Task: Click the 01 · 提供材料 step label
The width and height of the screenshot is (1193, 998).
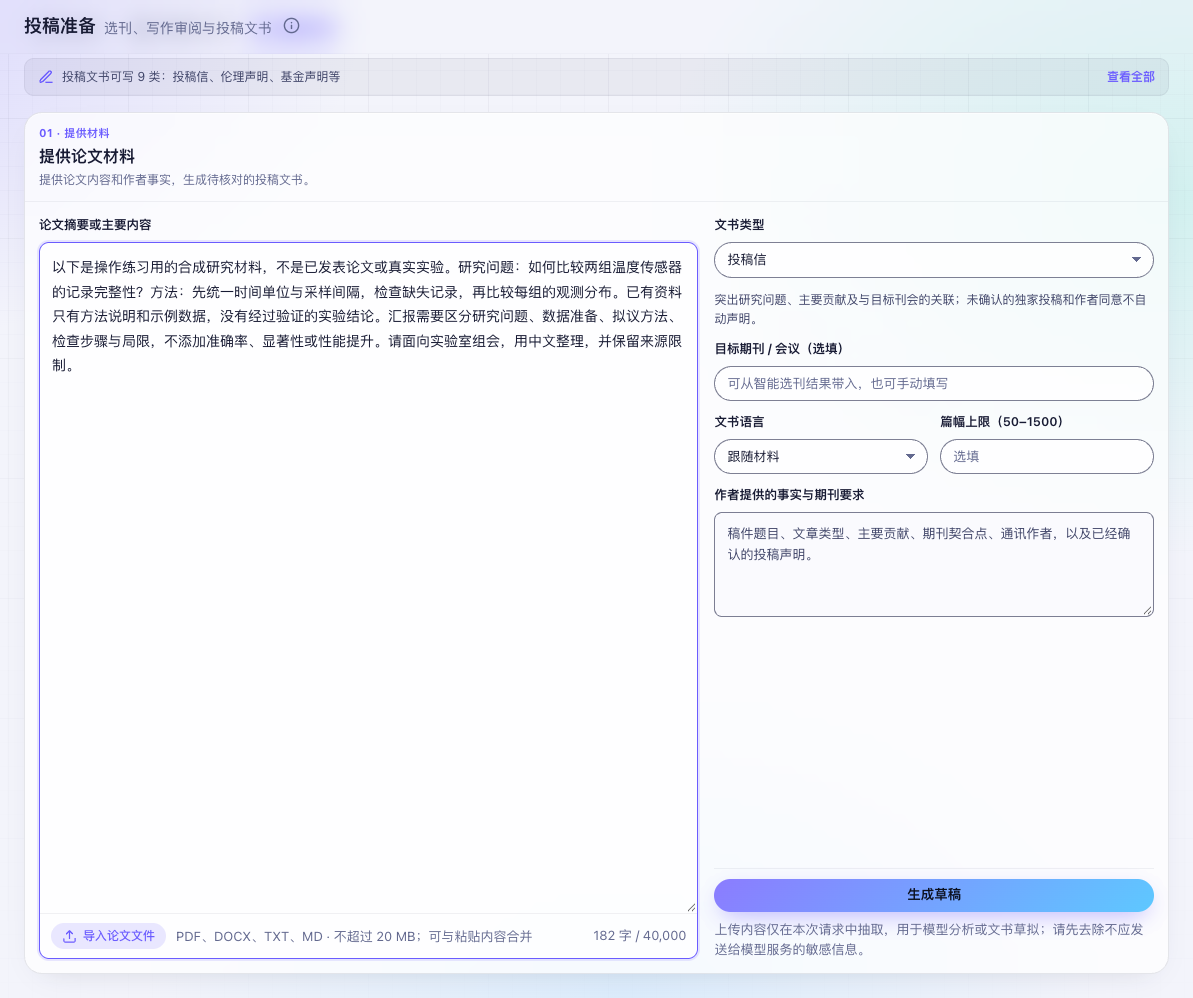Action: (x=74, y=133)
